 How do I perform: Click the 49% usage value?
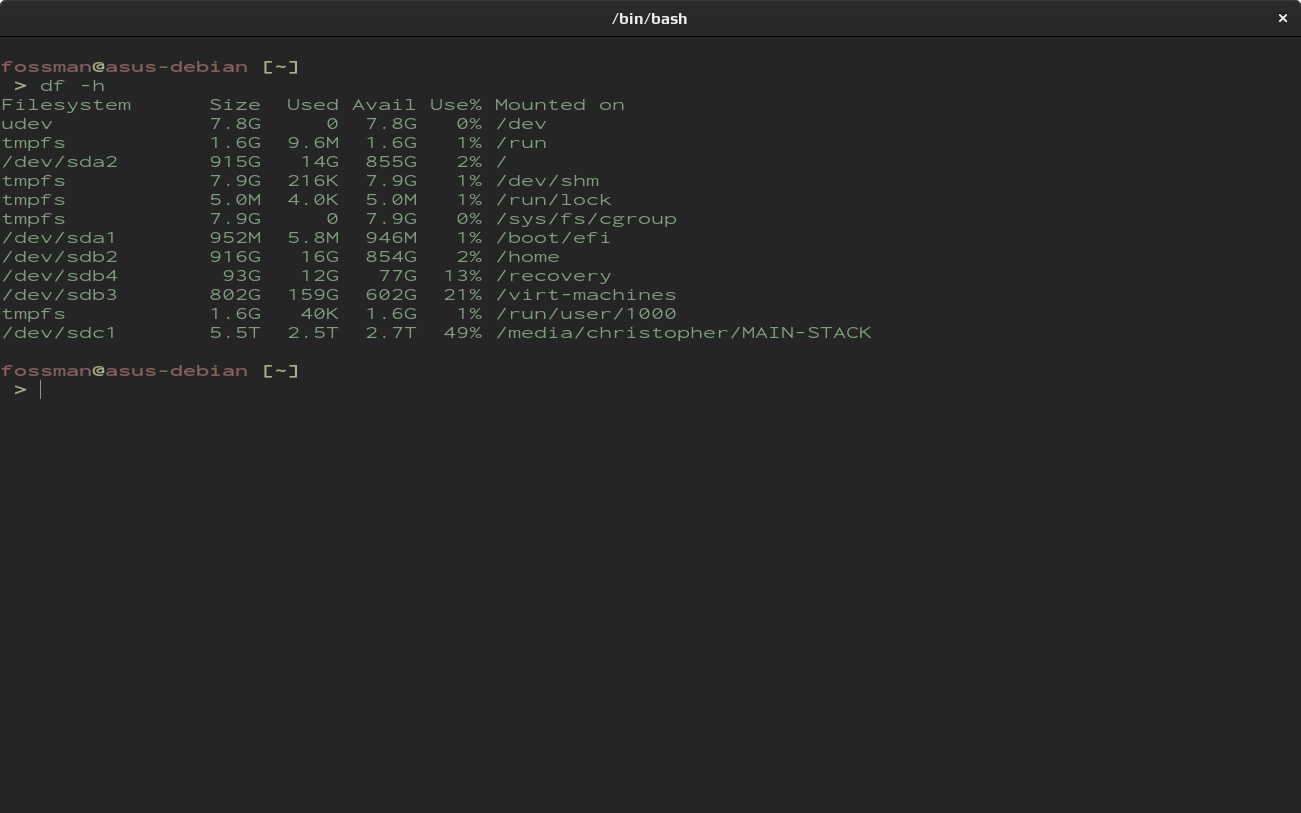tap(463, 333)
